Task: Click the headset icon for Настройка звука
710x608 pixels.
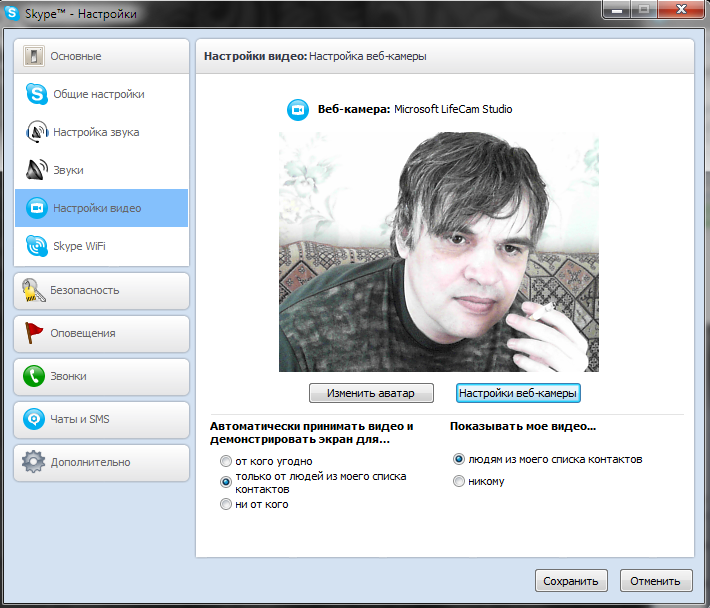Action: tap(37, 132)
